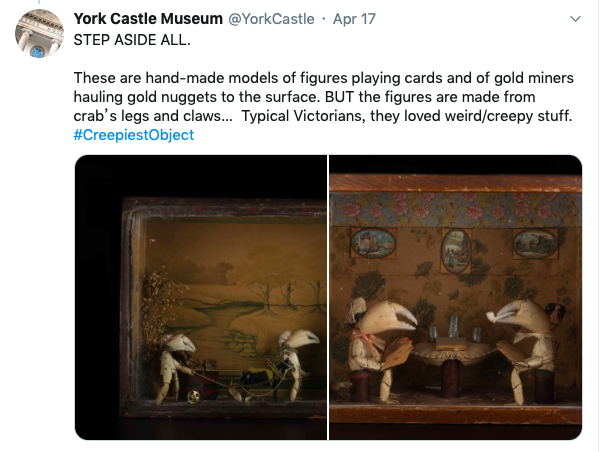The width and height of the screenshot is (601, 452).
Task: Open the Apr 17 timestamp permalink
Action: [x=354, y=19]
